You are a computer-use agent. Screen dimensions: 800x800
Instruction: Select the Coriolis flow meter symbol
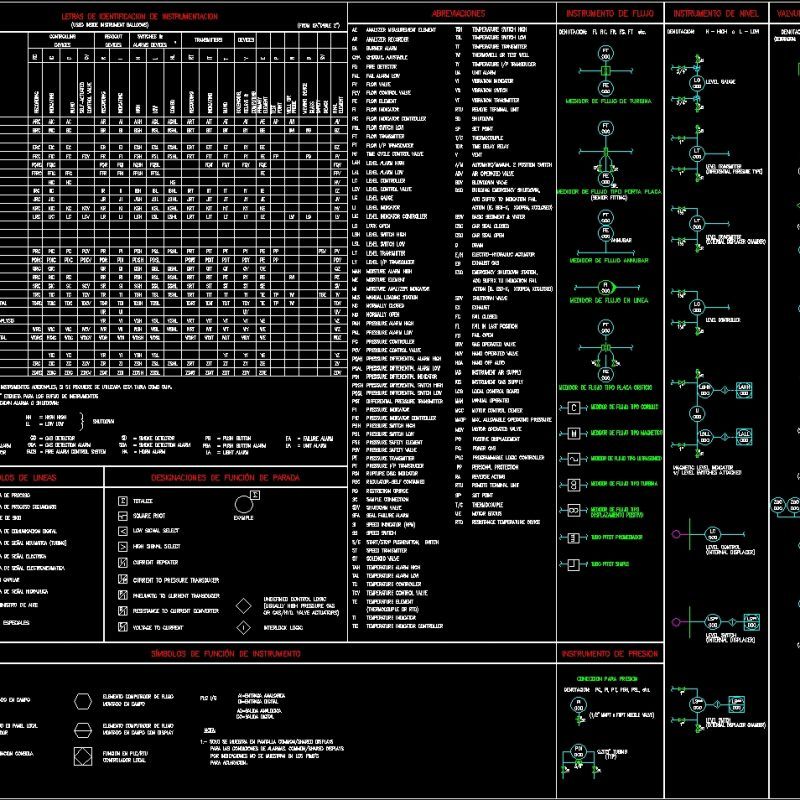coord(575,407)
